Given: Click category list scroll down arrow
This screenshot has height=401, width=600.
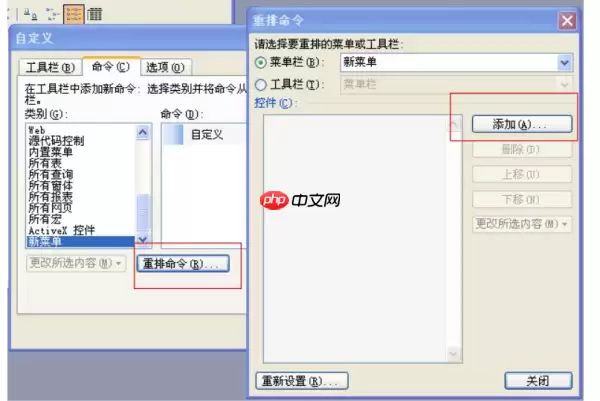Looking at the screenshot, I should 143,240.
